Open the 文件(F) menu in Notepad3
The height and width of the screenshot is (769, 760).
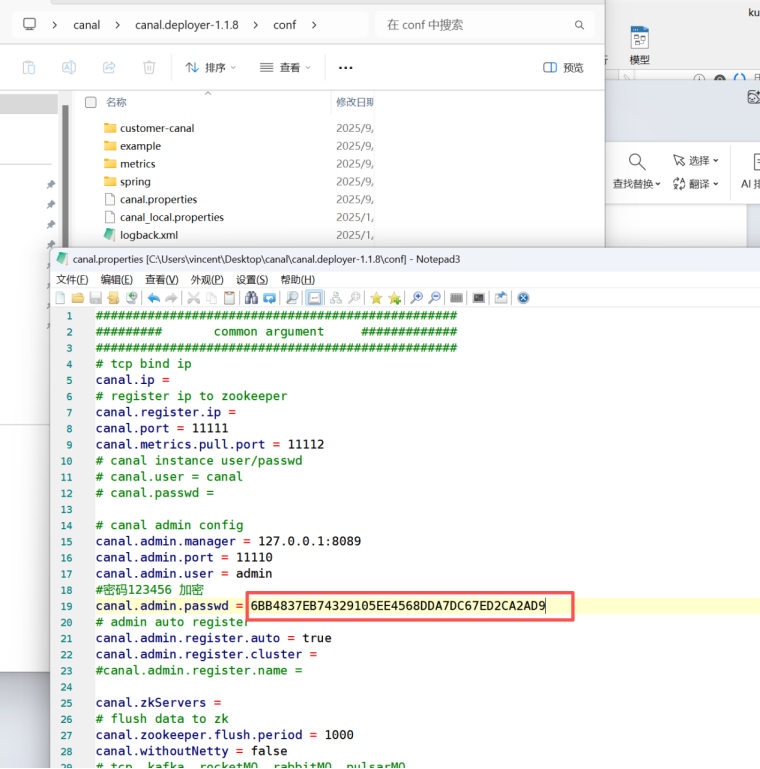point(72,280)
